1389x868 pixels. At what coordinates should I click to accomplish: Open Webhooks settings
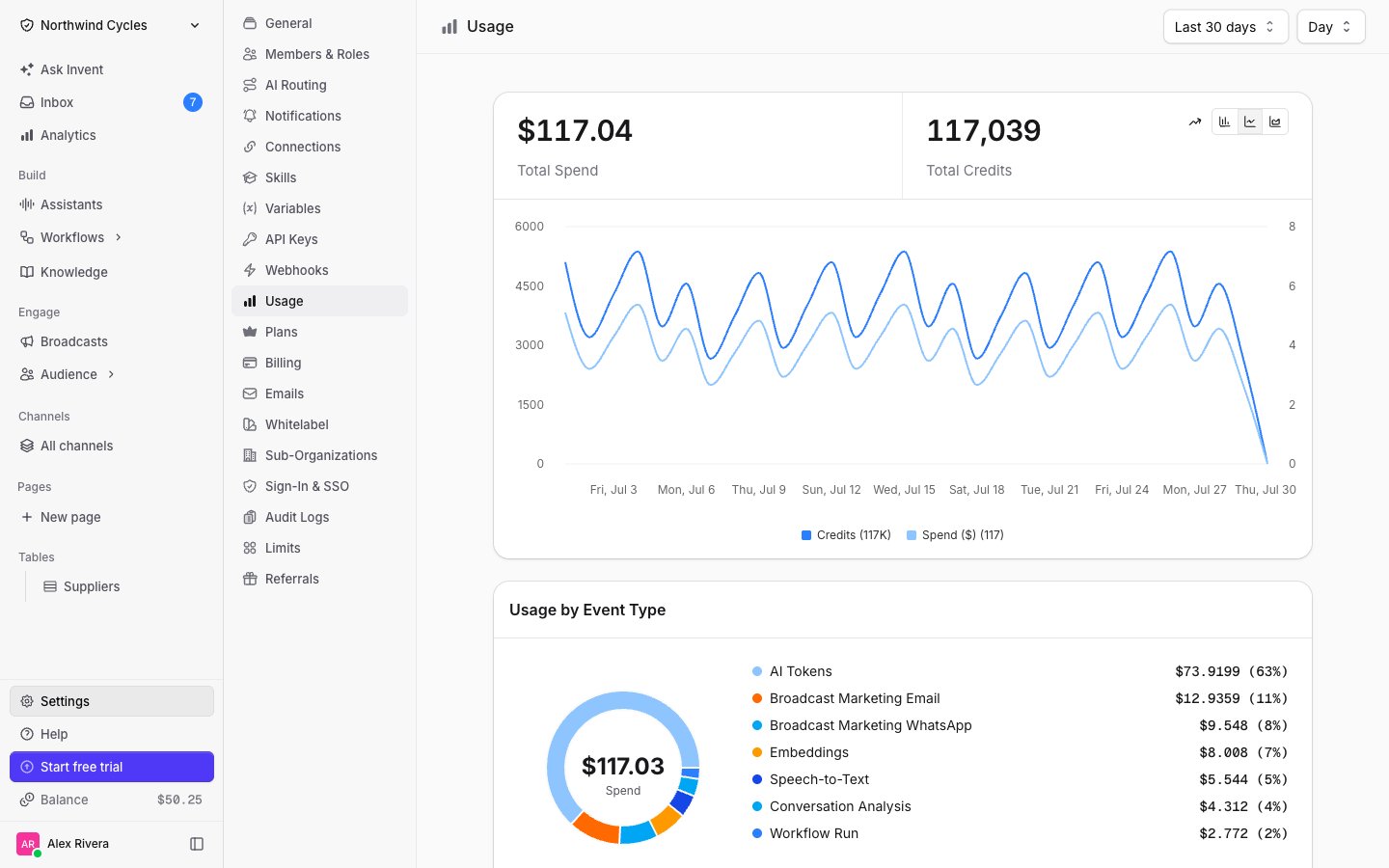click(x=319, y=270)
